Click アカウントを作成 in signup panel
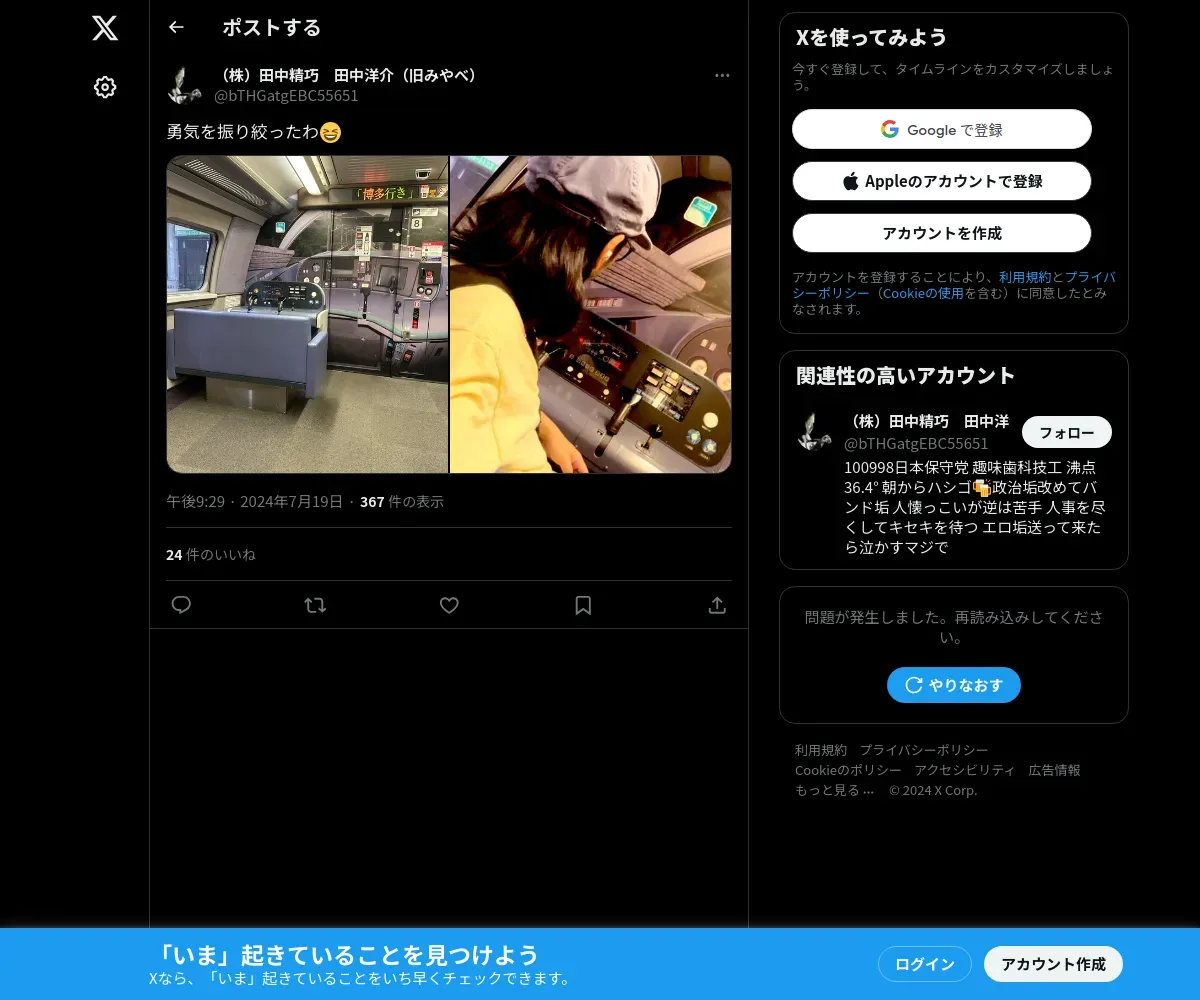This screenshot has height=1000, width=1200. click(x=942, y=233)
